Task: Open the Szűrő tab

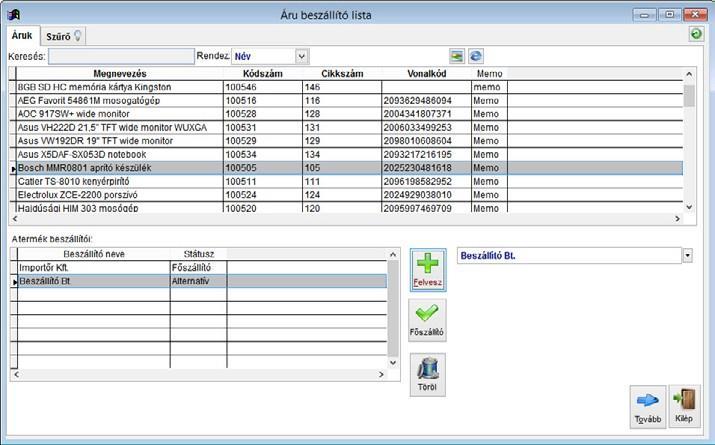Action: point(63,36)
